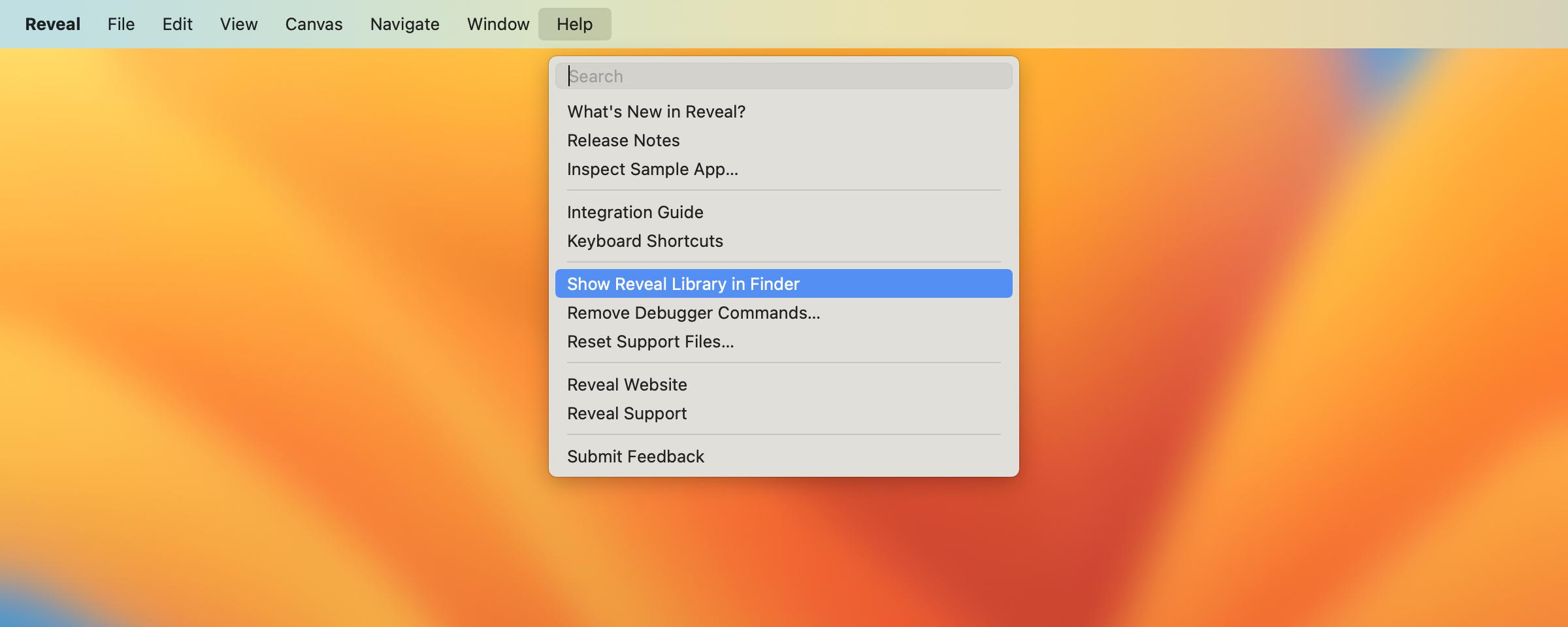
Task: Open Release Notes from Help menu
Action: coord(783,140)
